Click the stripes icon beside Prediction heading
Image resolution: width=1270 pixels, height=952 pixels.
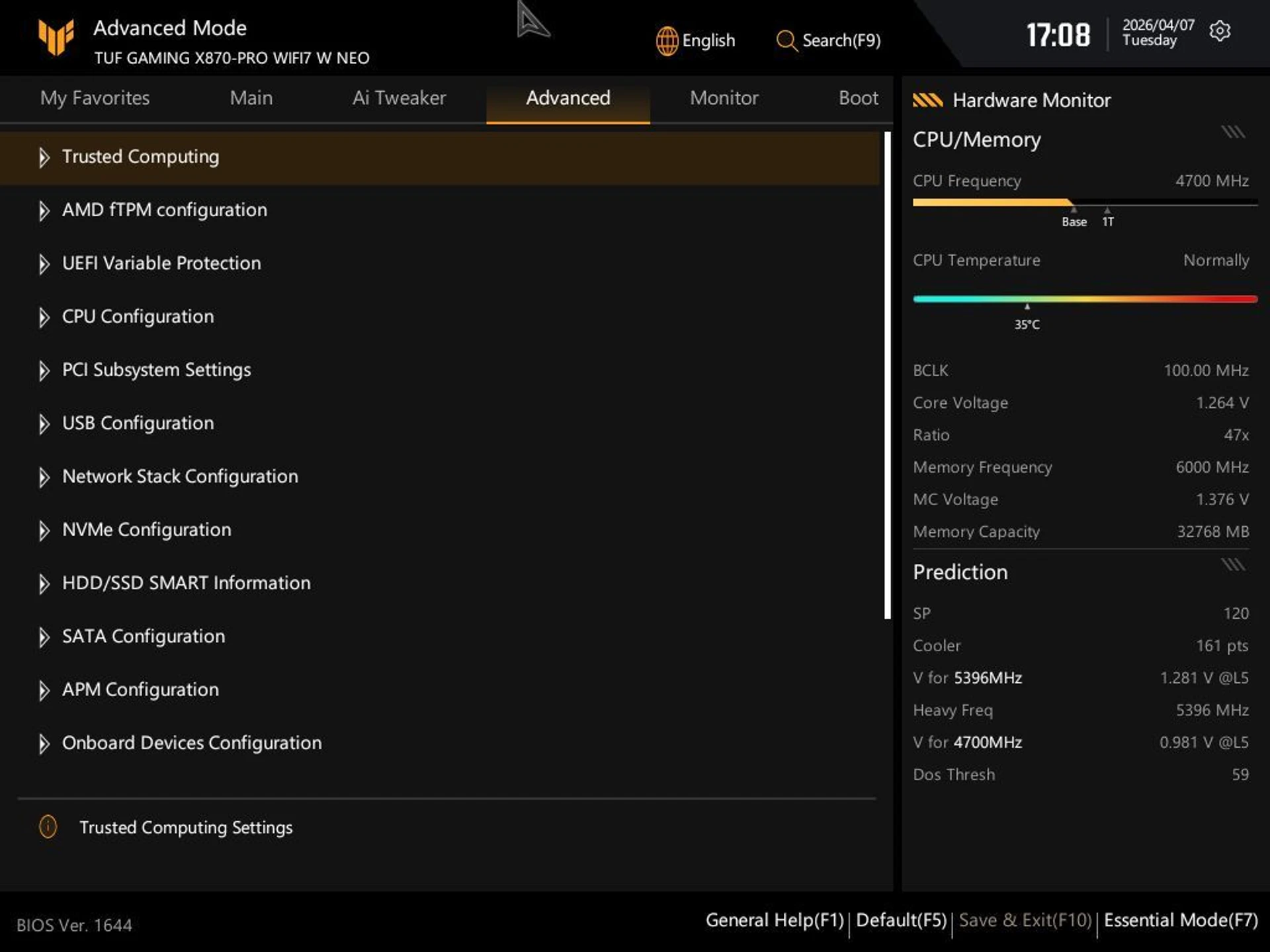(1233, 565)
